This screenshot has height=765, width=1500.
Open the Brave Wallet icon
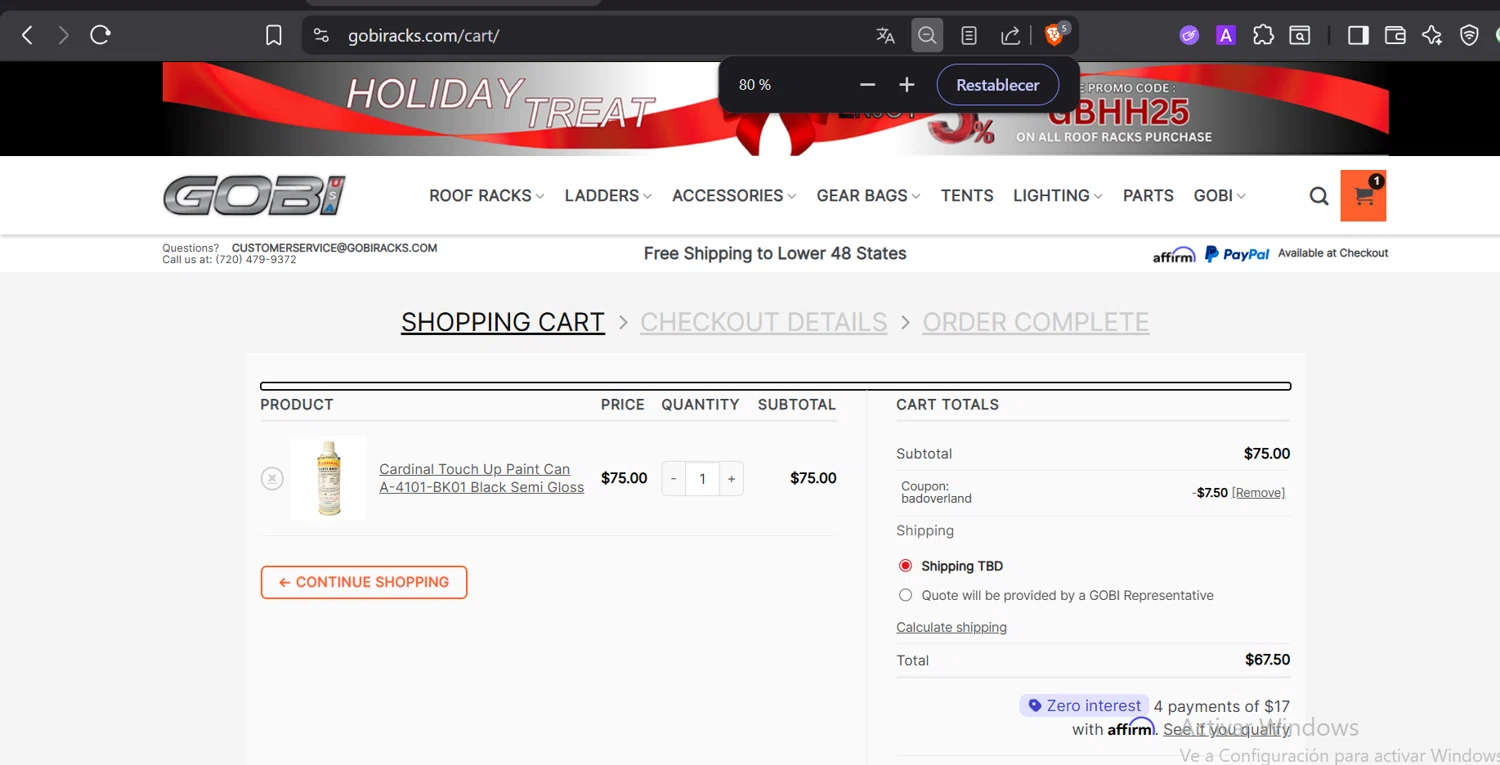pos(1395,36)
